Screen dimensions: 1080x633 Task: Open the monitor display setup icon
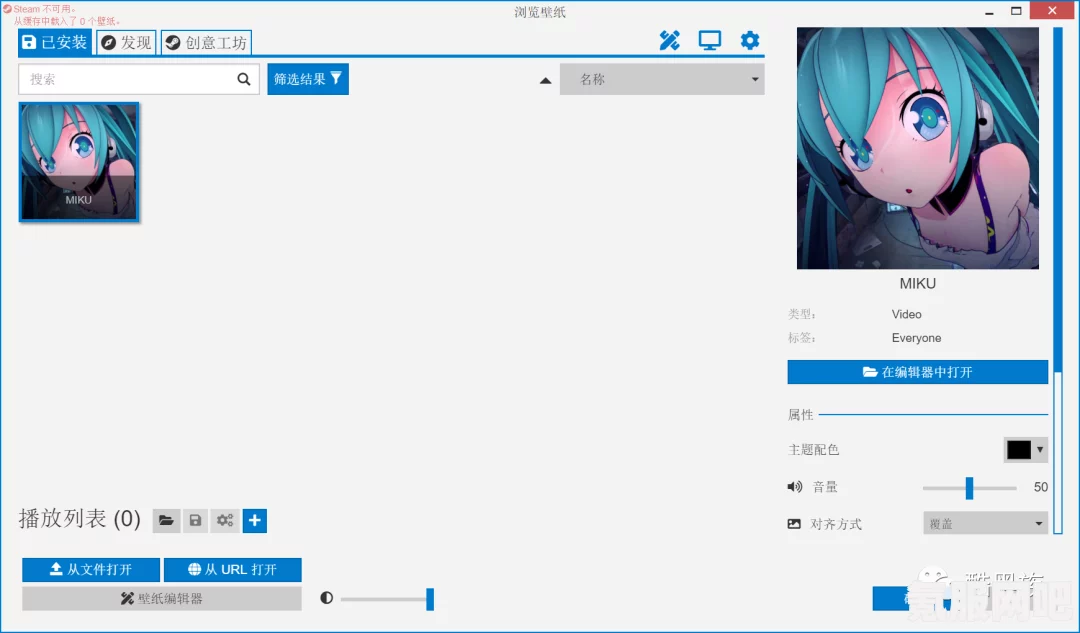tap(709, 41)
